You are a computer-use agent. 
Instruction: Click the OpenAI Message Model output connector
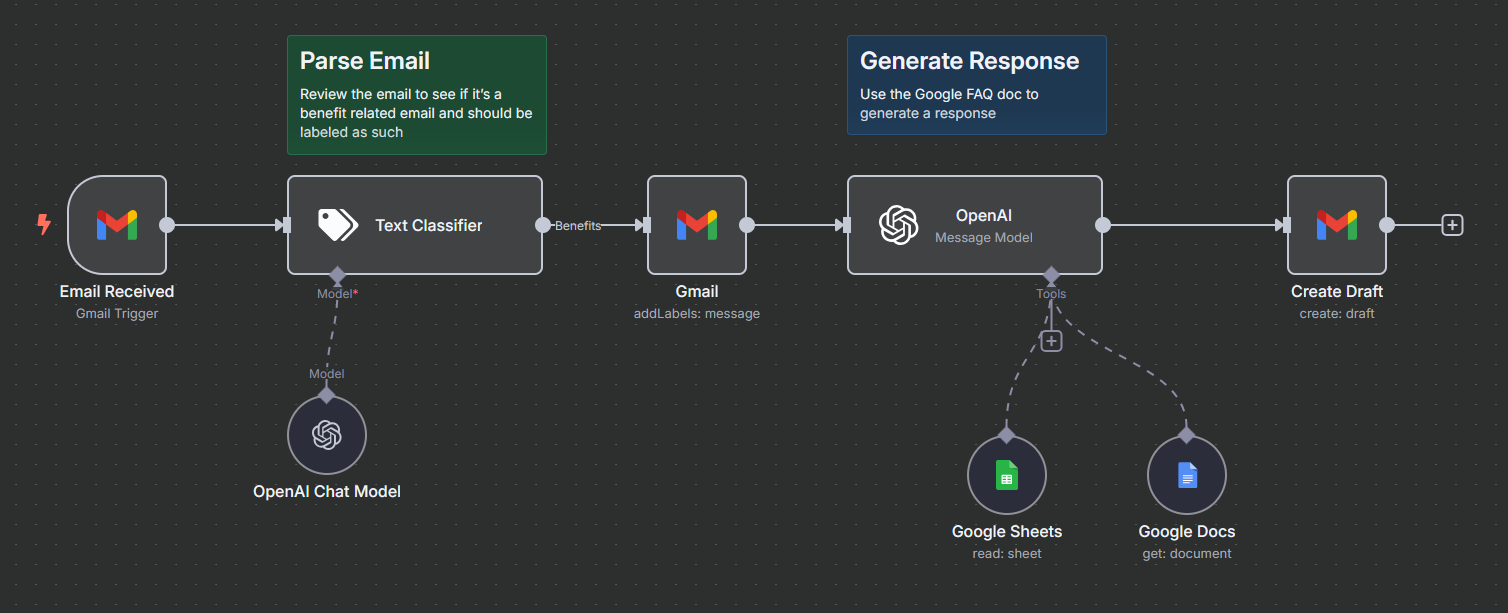(x=1103, y=225)
